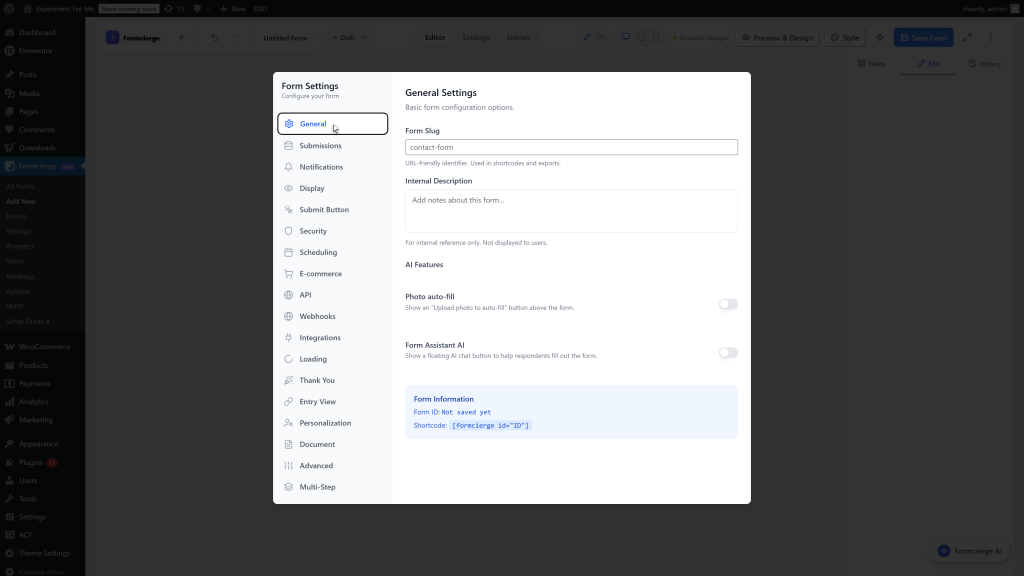The height and width of the screenshot is (576, 1024).
Task: Click the Save Form button
Action: click(x=922, y=36)
